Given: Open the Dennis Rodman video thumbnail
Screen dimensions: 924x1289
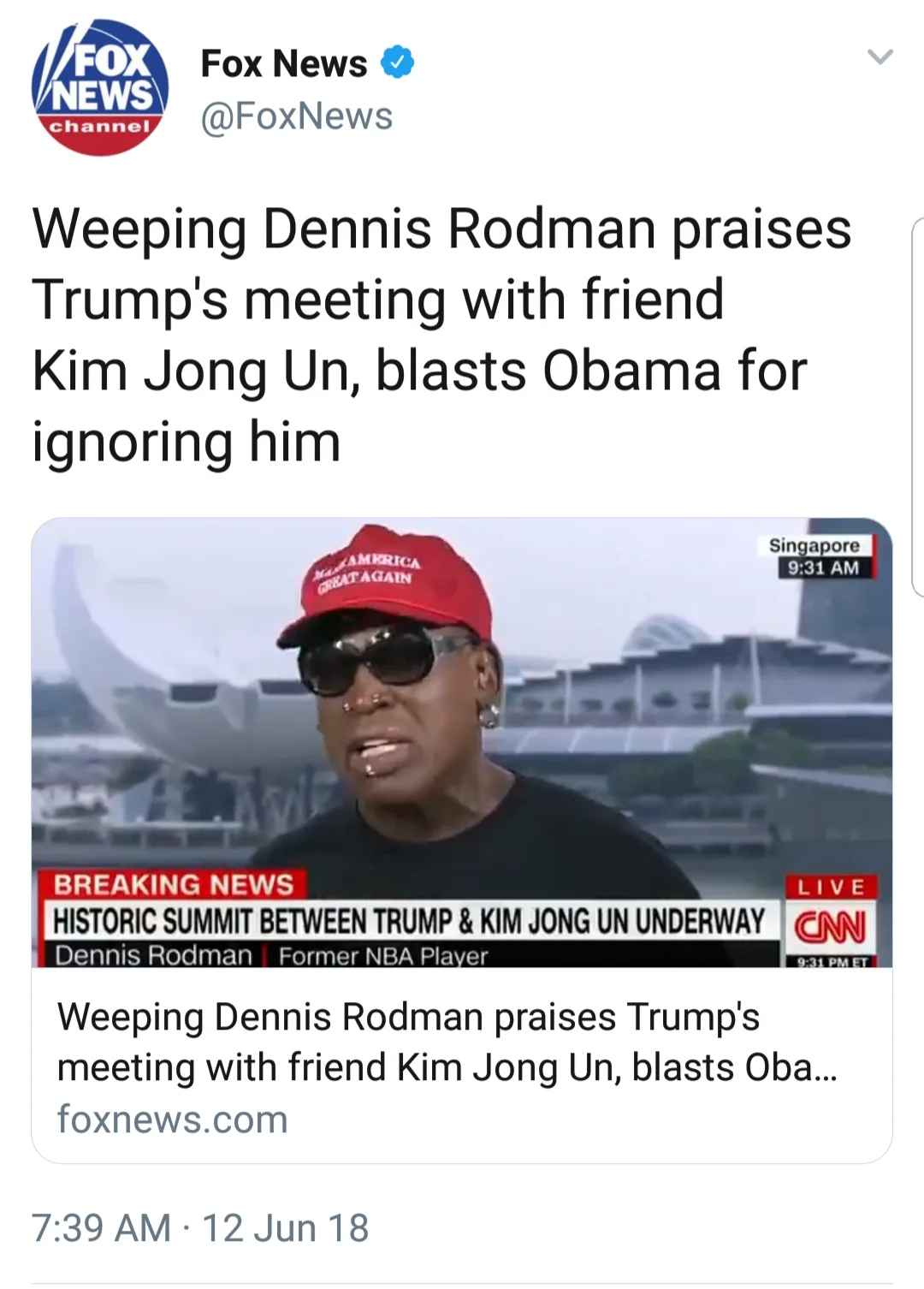Looking at the screenshot, I should [x=462, y=742].
